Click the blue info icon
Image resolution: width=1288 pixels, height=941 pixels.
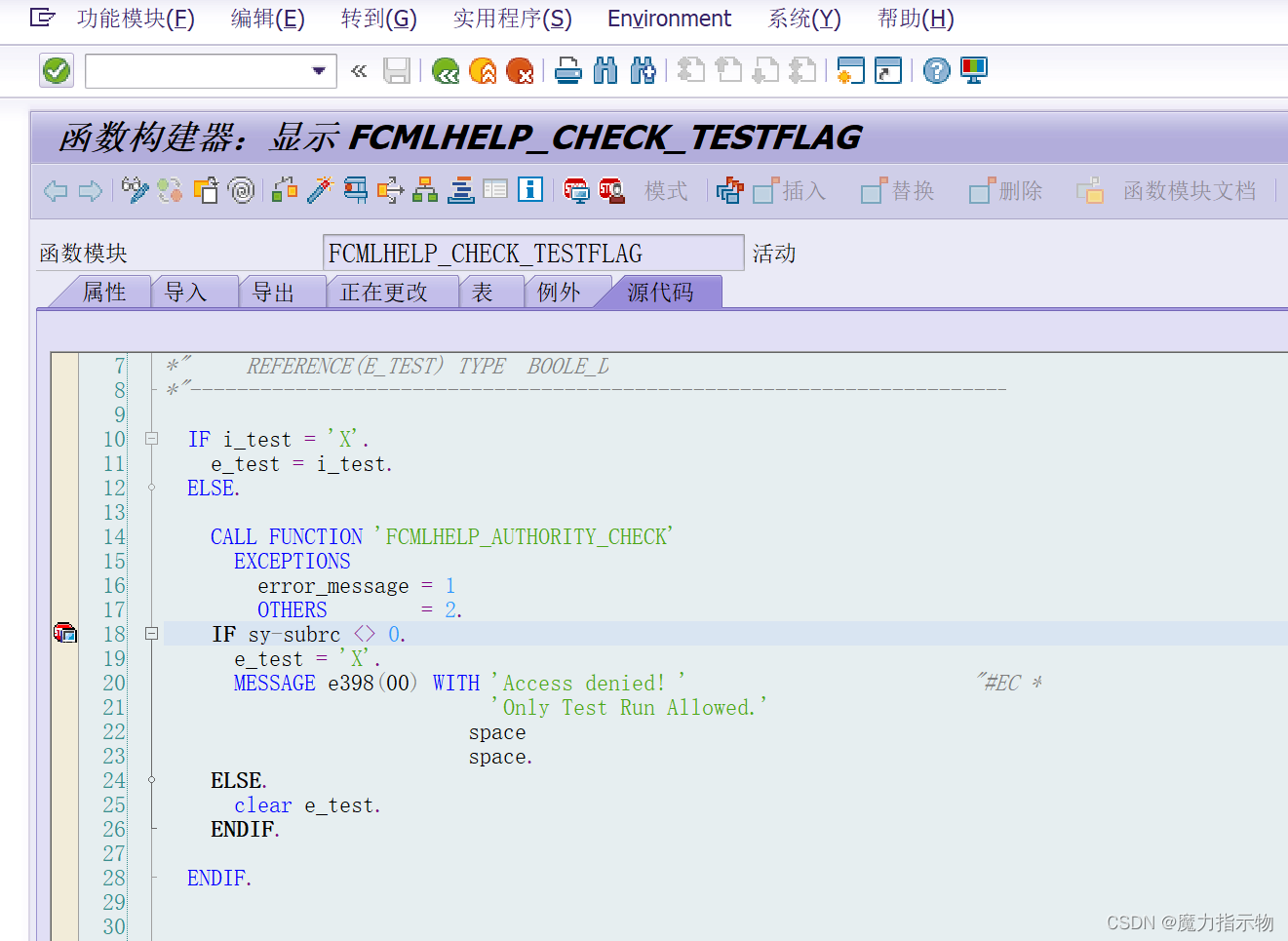[531, 190]
